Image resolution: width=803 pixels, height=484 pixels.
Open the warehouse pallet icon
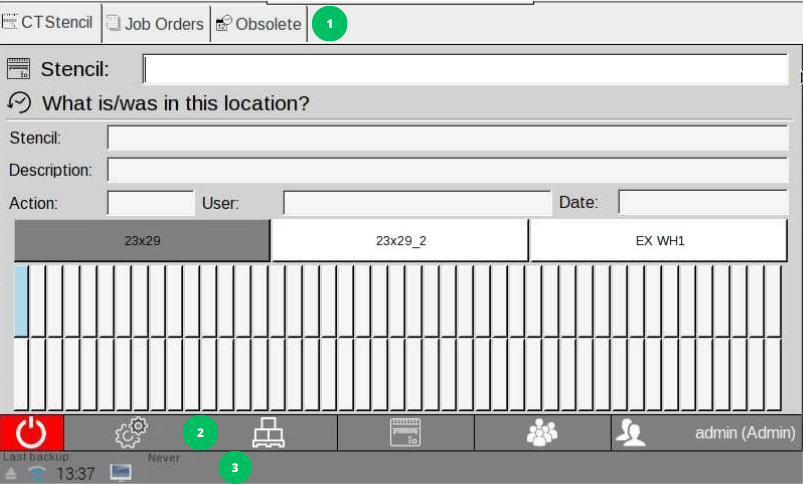(268, 432)
